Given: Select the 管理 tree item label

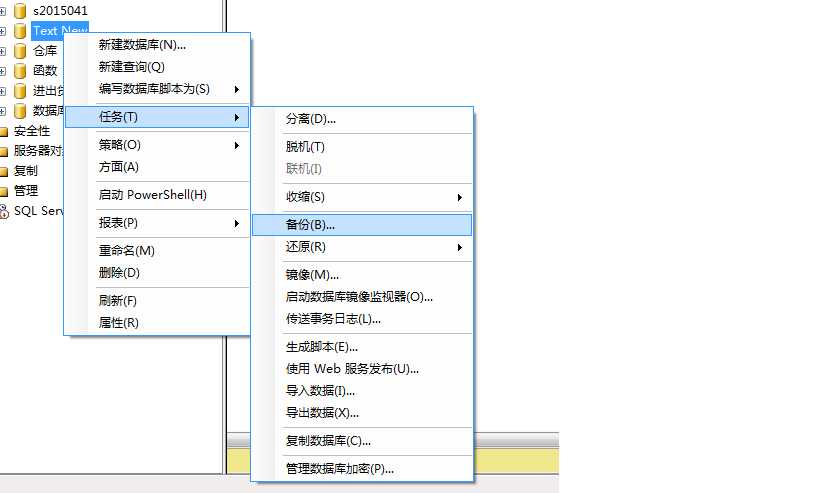Looking at the screenshot, I should pyautogui.click(x=26, y=191).
